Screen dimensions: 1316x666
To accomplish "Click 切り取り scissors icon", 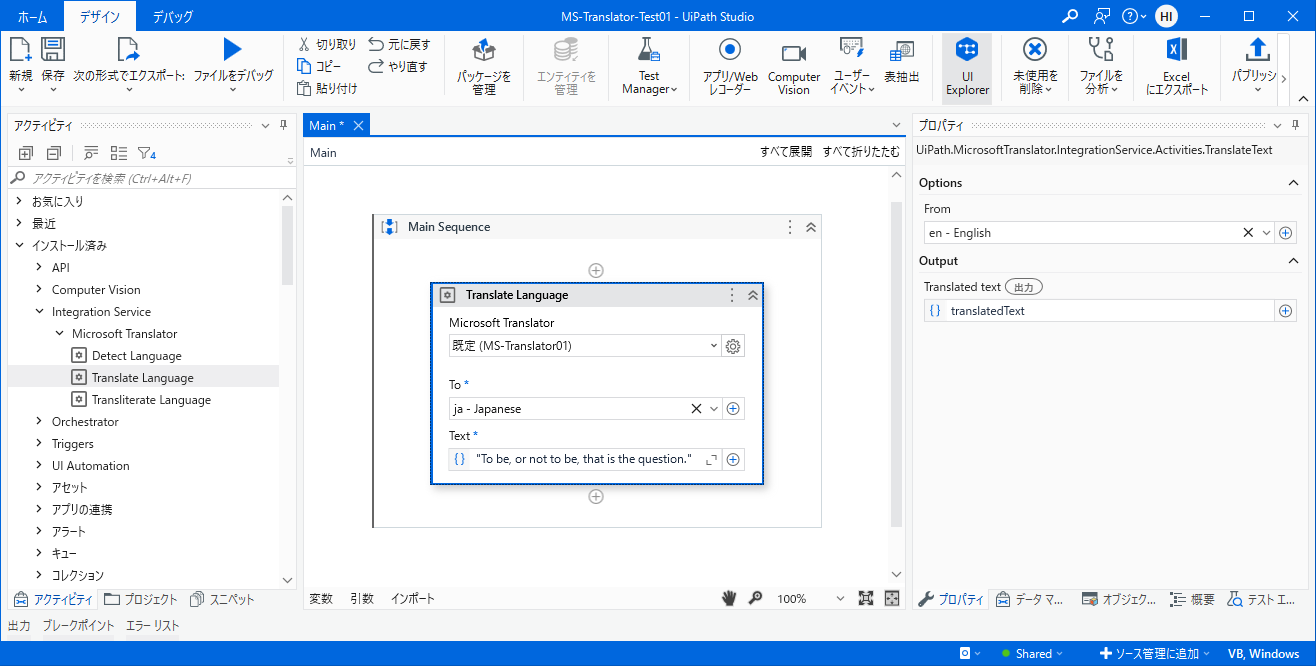I will click(305, 44).
